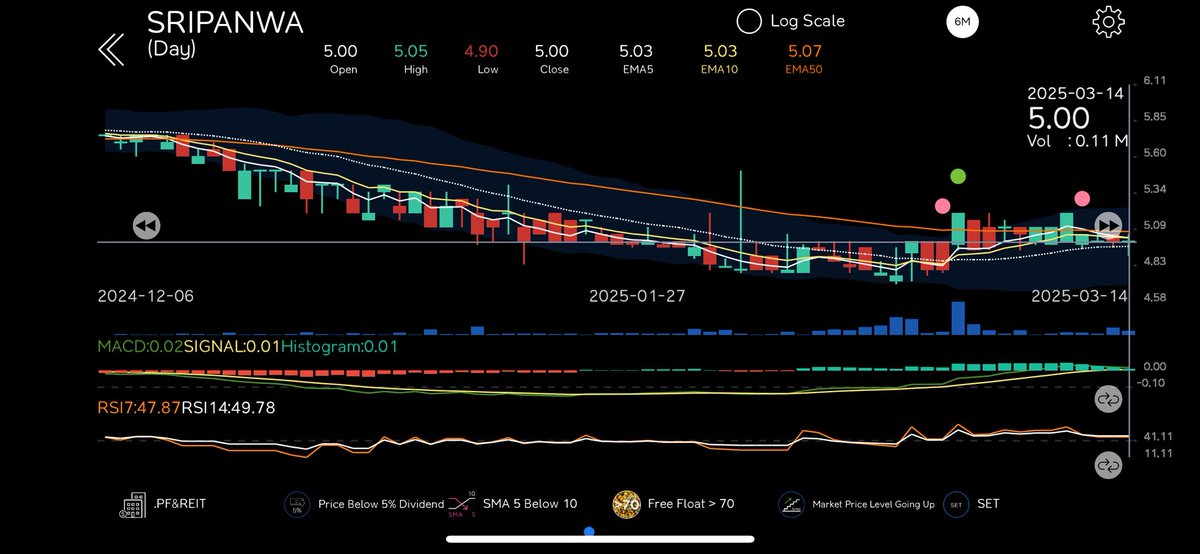Screen dimensions: 1200x554
Task: Select EMA50 value 5.07
Action: click(806, 51)
